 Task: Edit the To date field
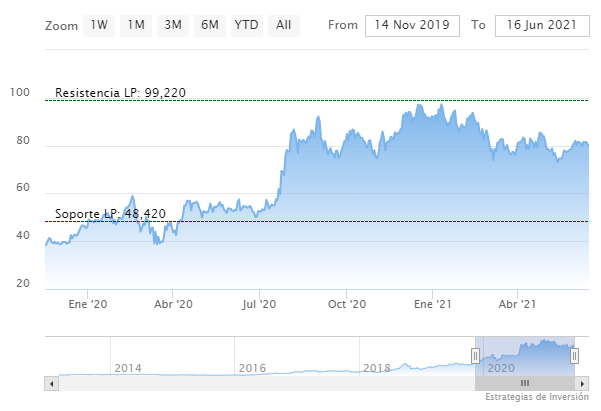pos(540,25)
